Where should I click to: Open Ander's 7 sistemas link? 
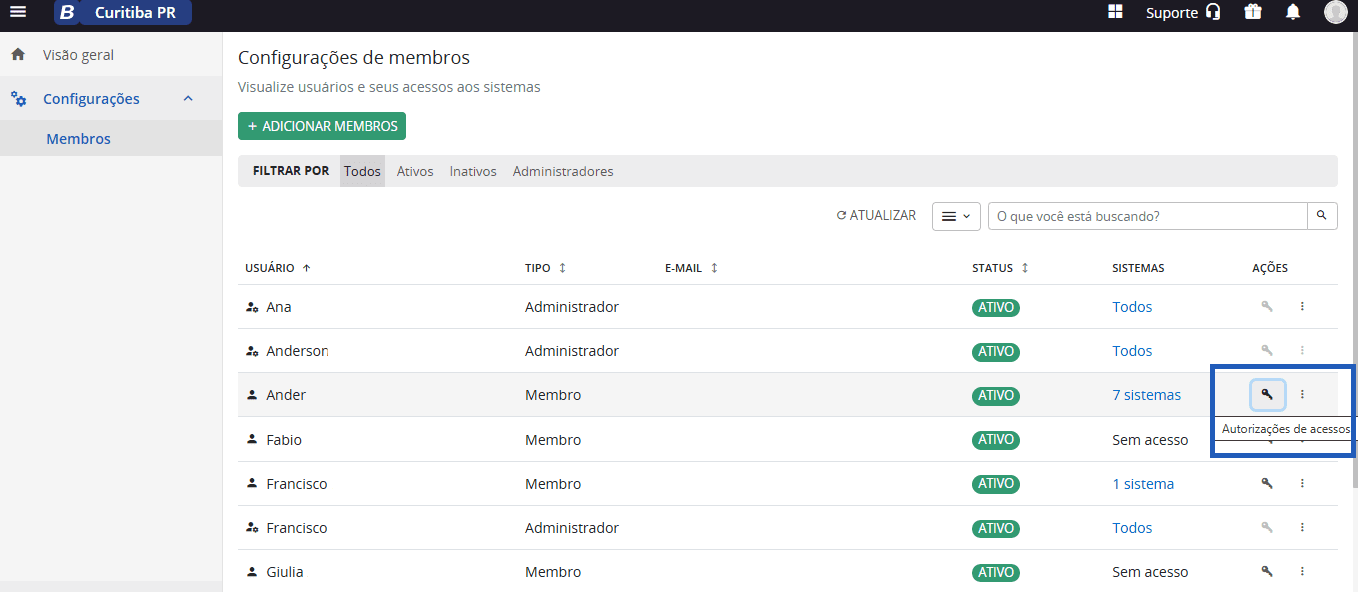(1146, 395)
